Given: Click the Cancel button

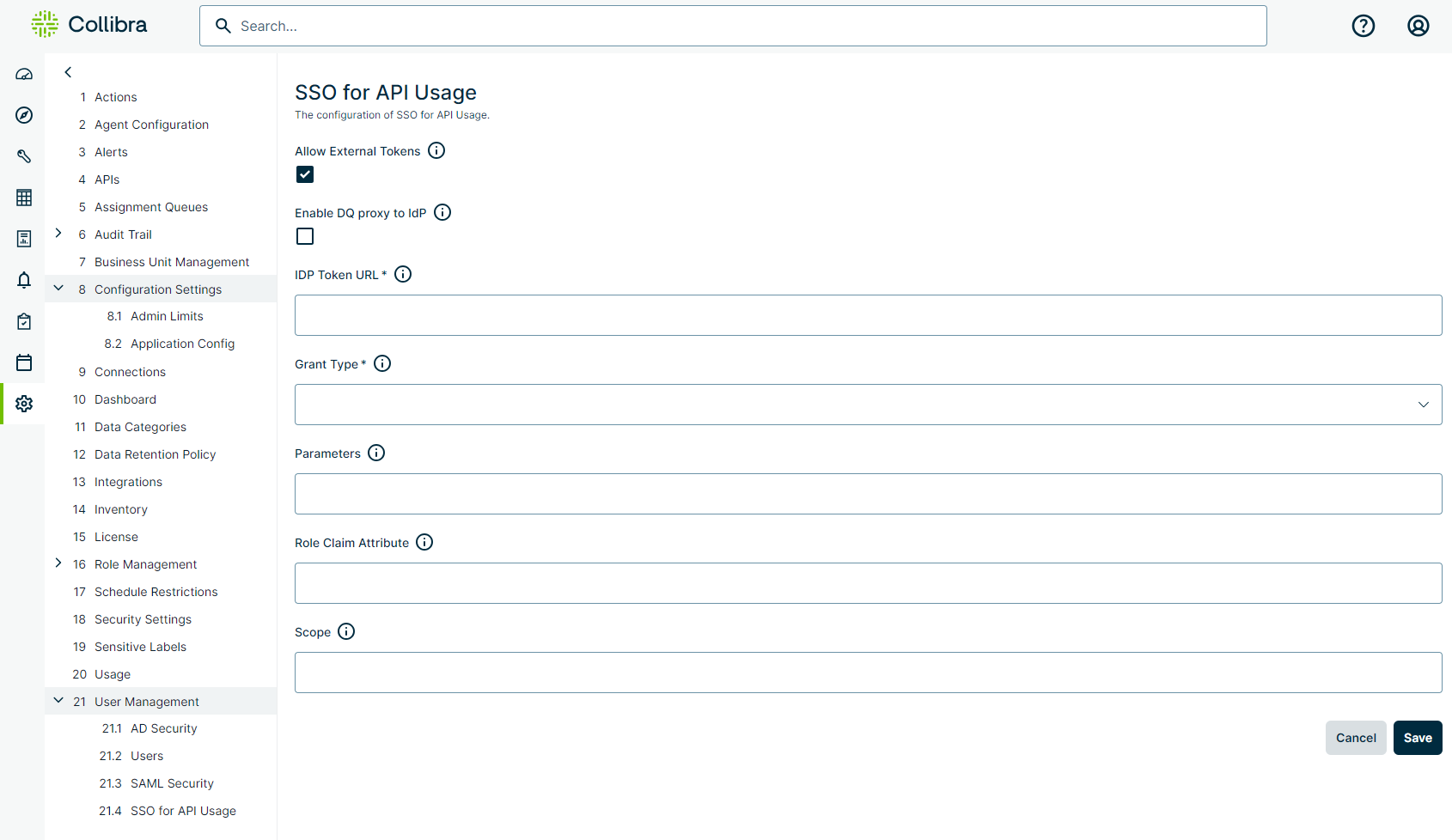Looking at the screenshot, I should click(x=1356, y=738).
